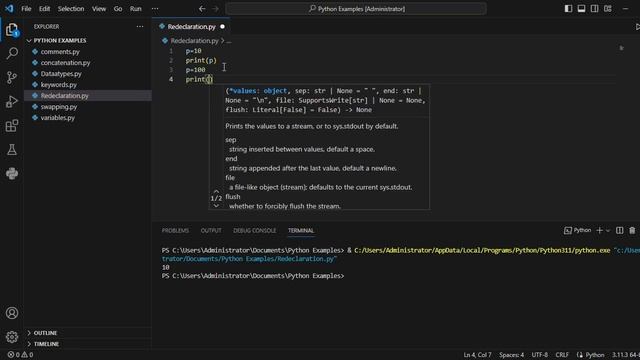Viewport: 640px width, 360px height.
Task: Open the File menu
Action: (x=26, y=9)
